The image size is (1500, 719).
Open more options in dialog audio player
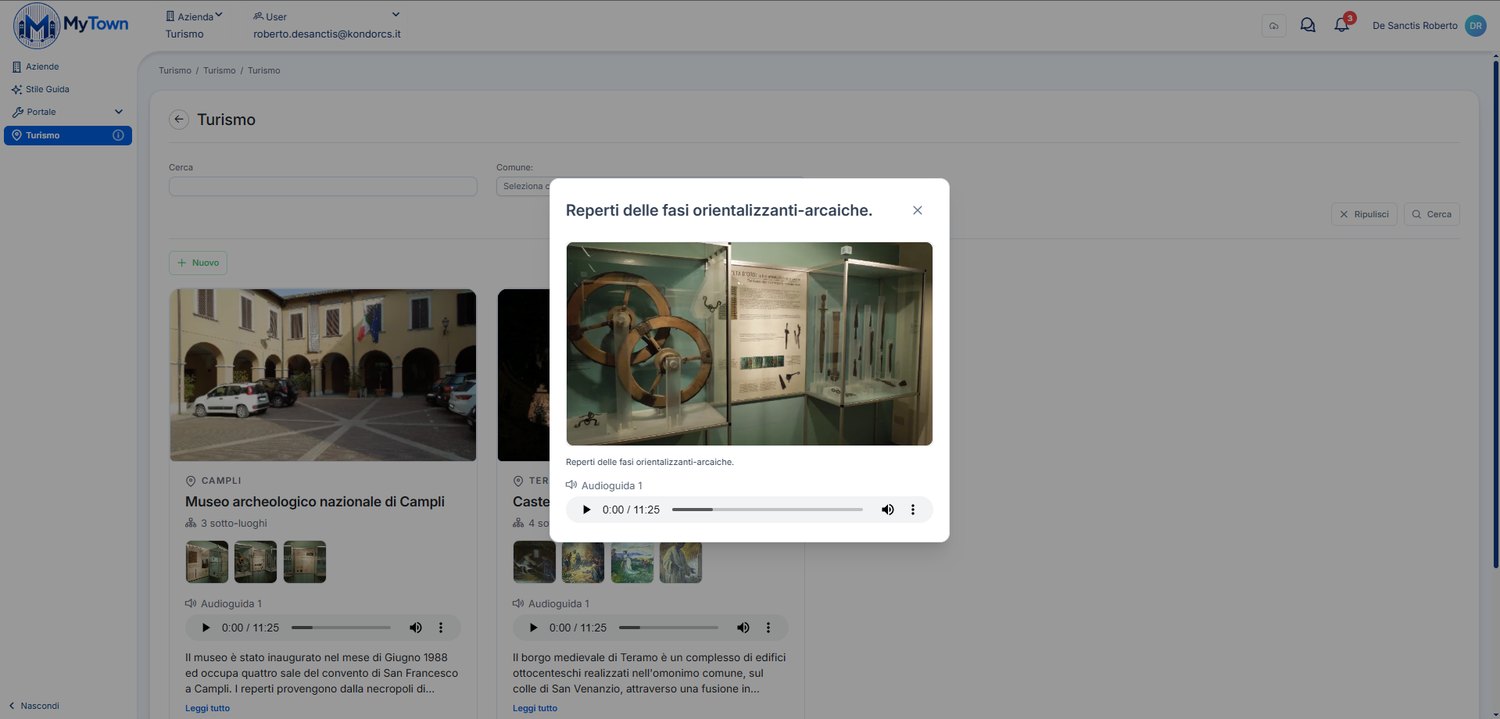(912, 510)
